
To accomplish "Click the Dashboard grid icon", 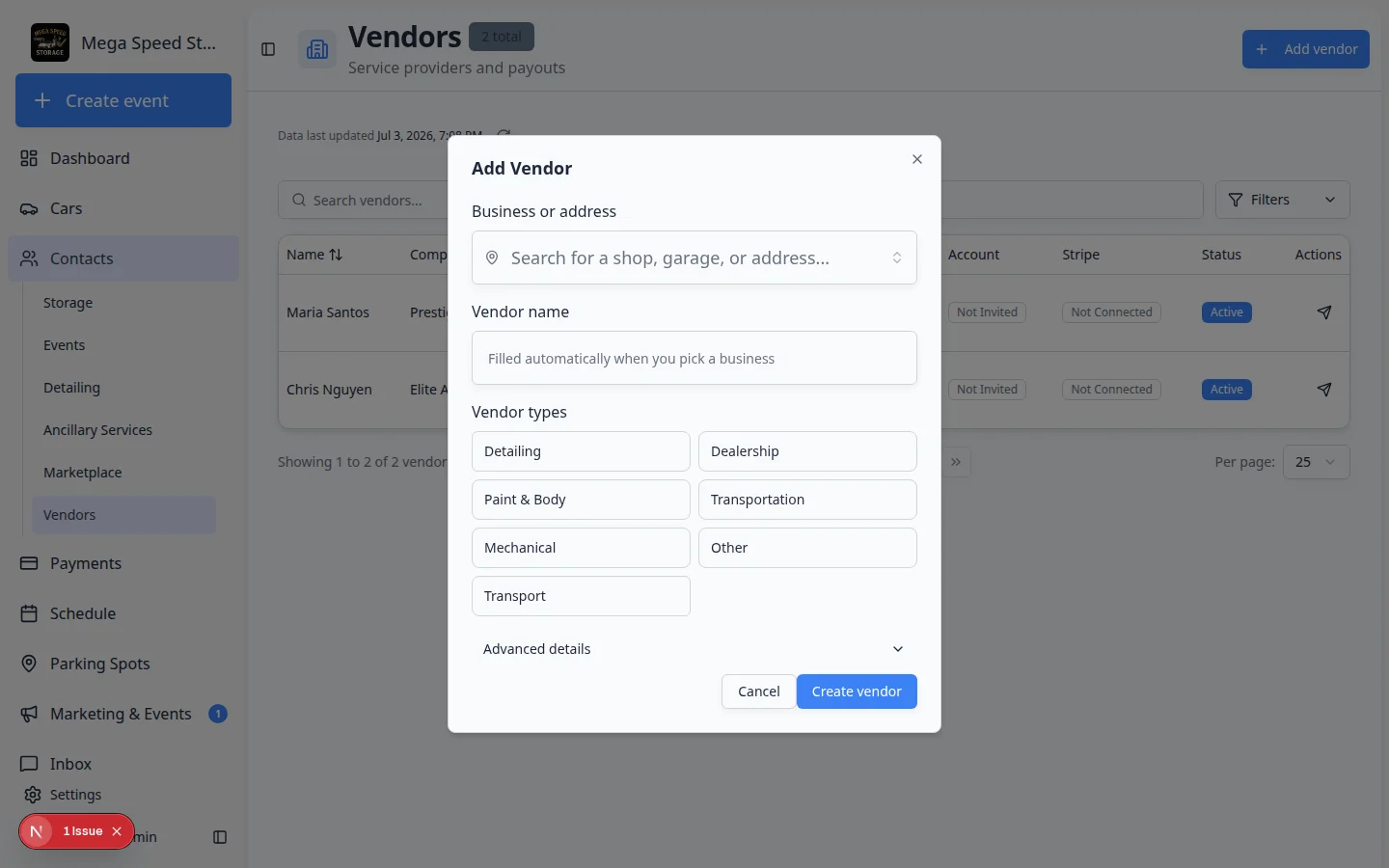I will [x=29, y=158].
